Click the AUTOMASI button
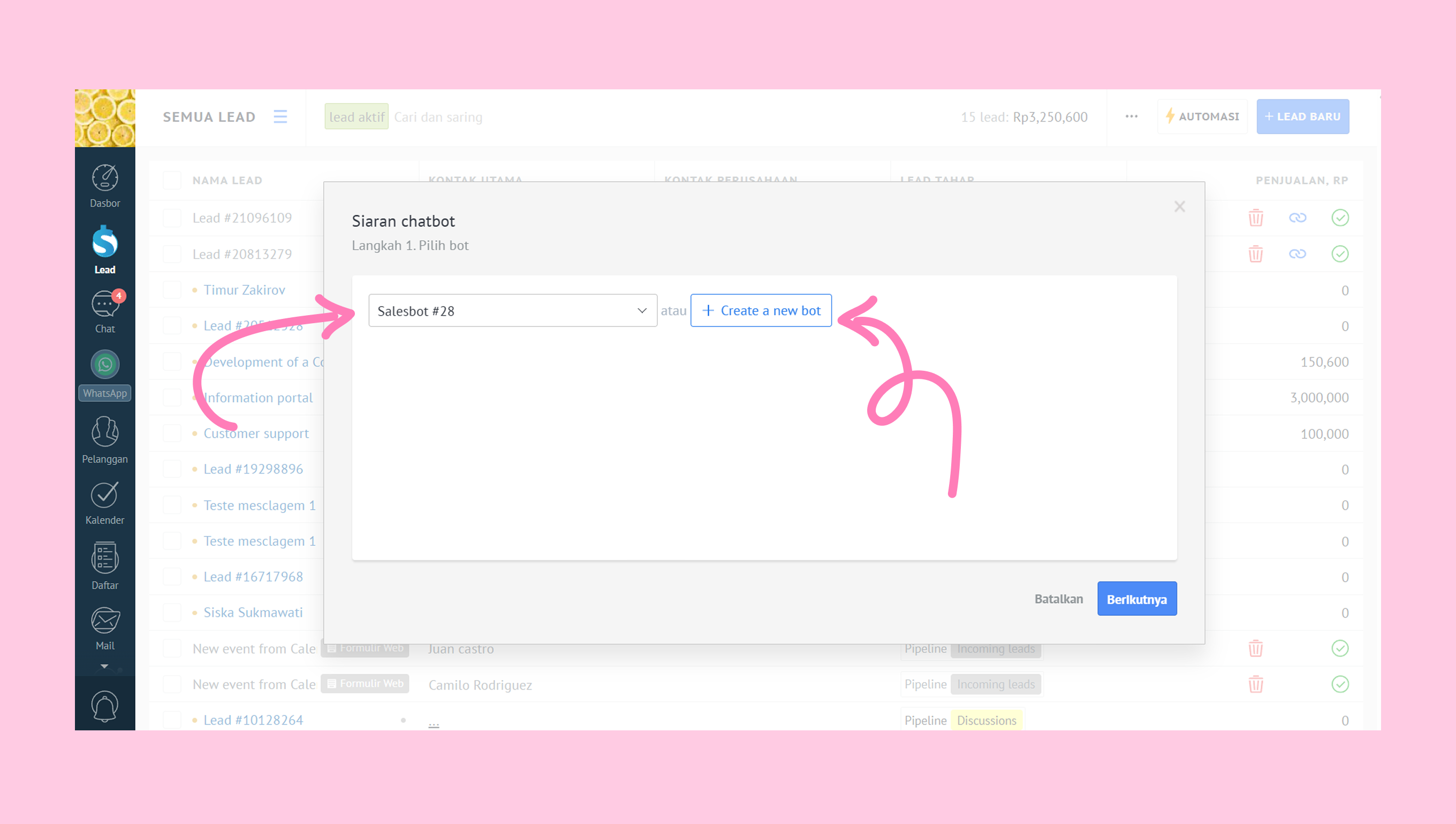 (1202, 117)
